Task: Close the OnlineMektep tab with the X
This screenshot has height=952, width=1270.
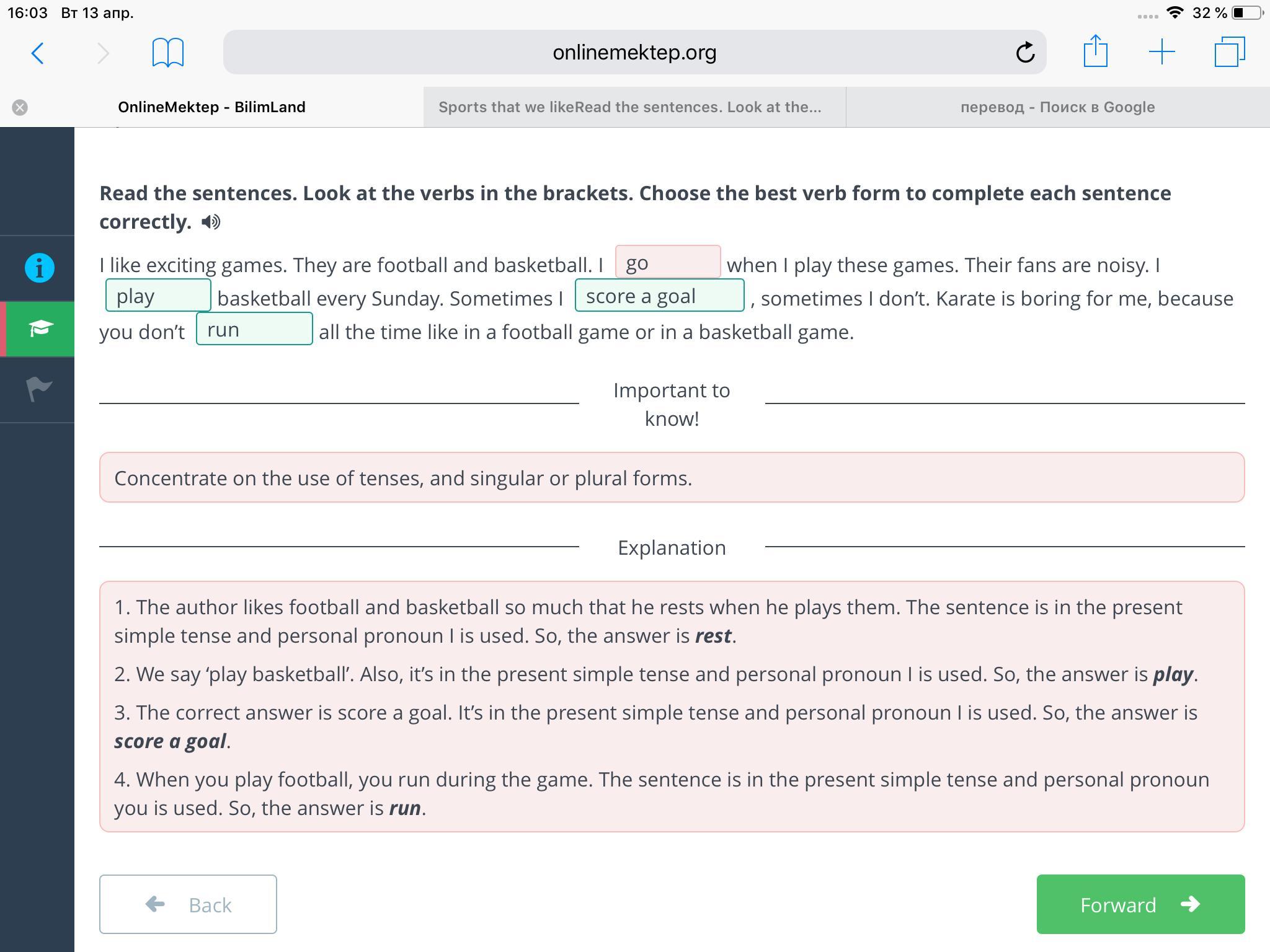Action: tap(20, 107)
